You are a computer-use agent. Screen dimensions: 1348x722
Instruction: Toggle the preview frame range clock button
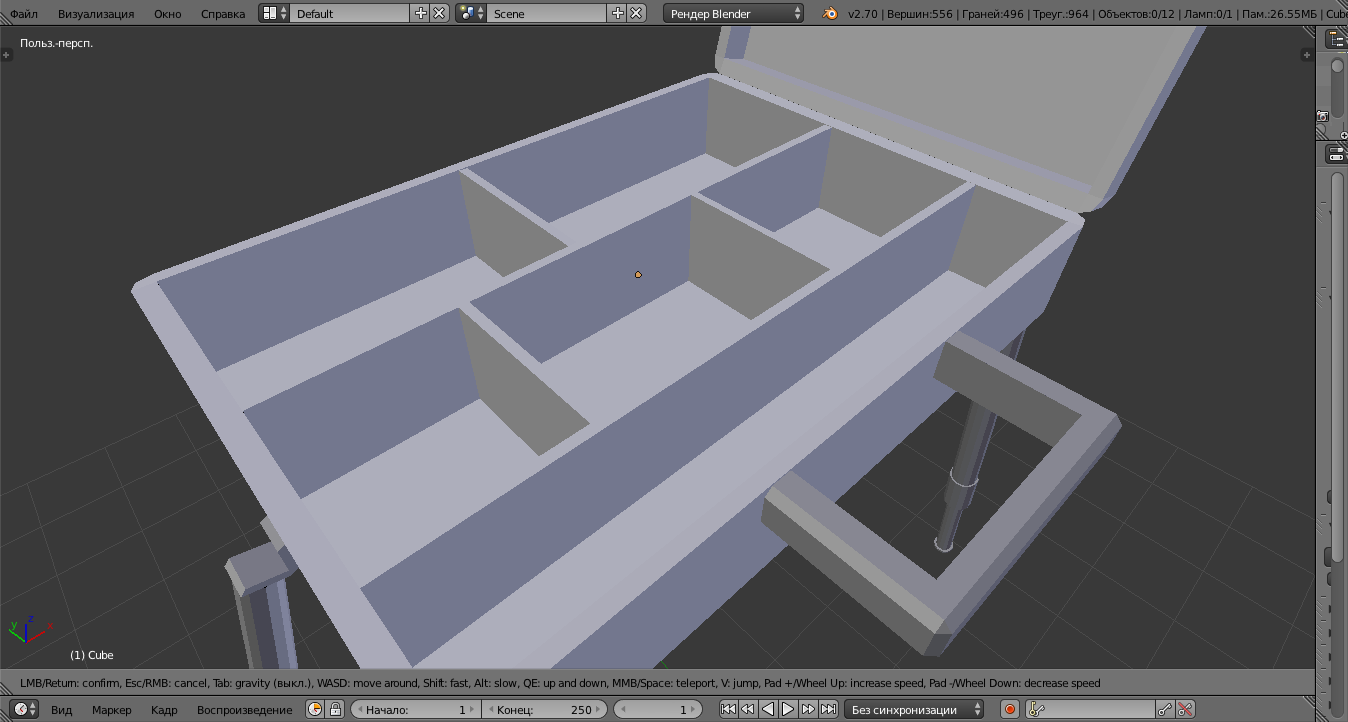(315, 709)
